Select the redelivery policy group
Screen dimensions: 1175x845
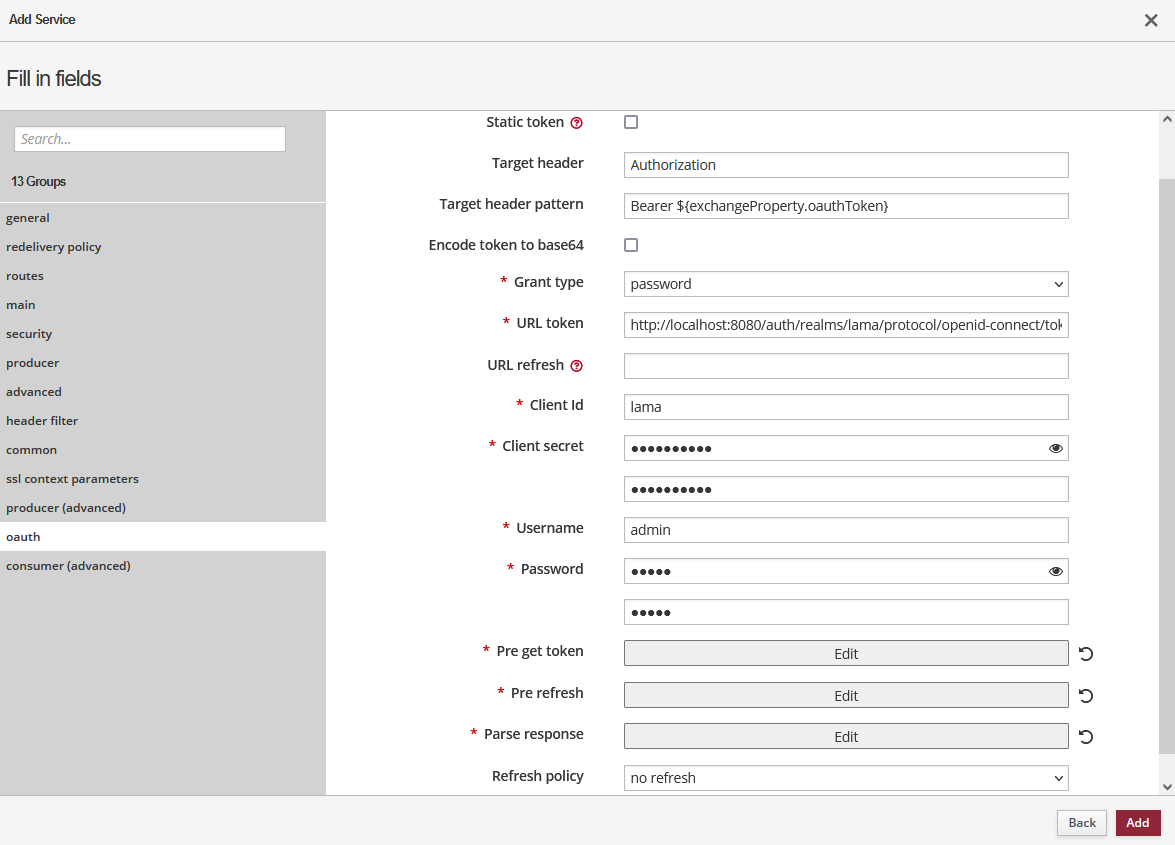tap(53, 246)
